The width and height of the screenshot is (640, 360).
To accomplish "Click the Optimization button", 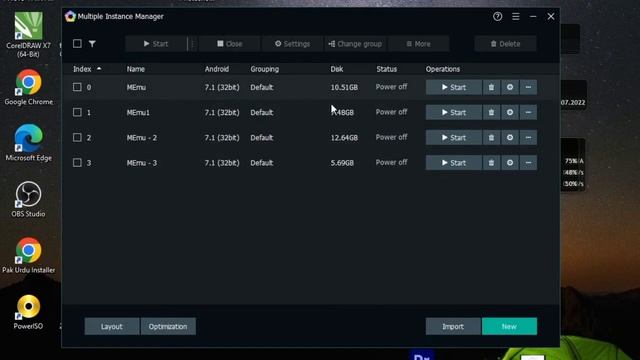I will coord(168,327).
